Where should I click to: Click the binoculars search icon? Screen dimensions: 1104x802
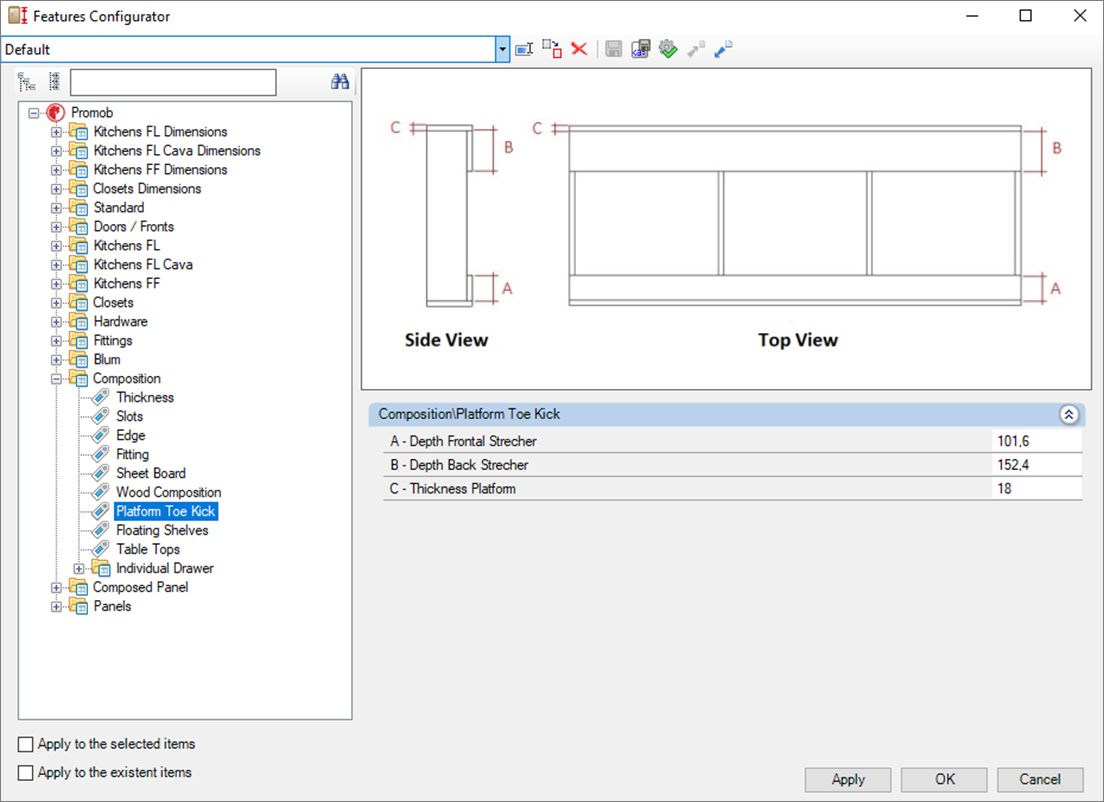(340, 82)
